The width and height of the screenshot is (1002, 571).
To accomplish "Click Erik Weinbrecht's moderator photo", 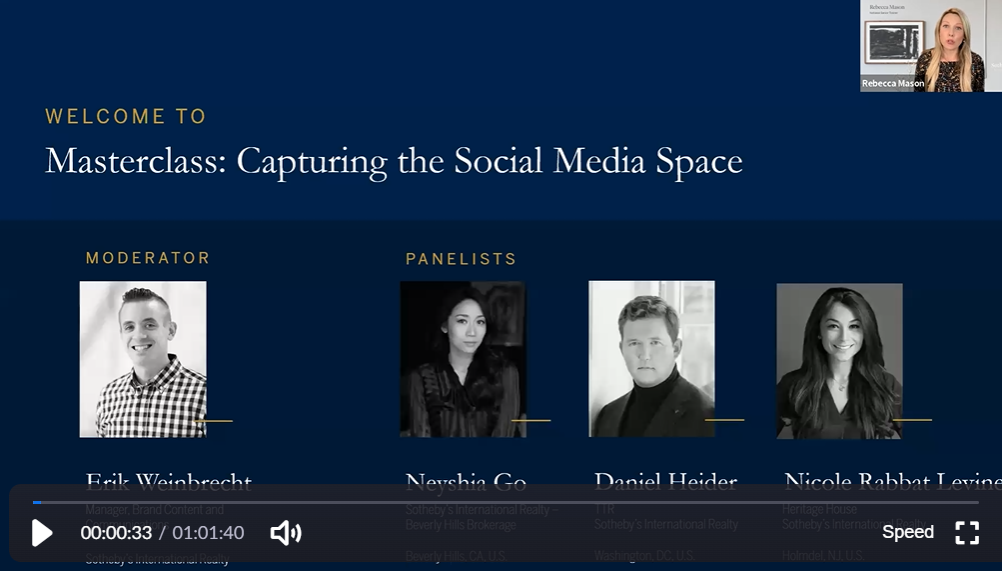I will coord(143,359).
